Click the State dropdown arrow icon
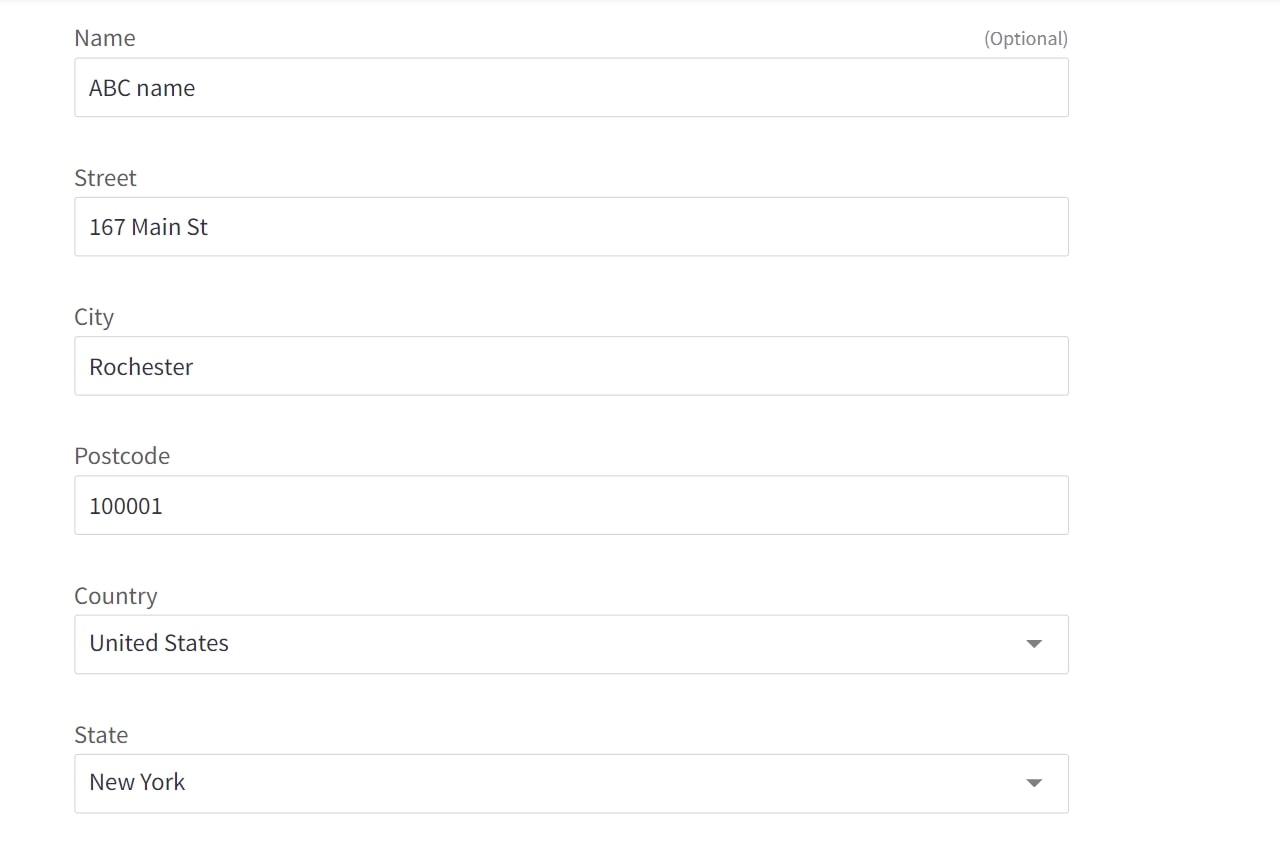Viewport: 1280px width, 861px height. point(1034,783)
